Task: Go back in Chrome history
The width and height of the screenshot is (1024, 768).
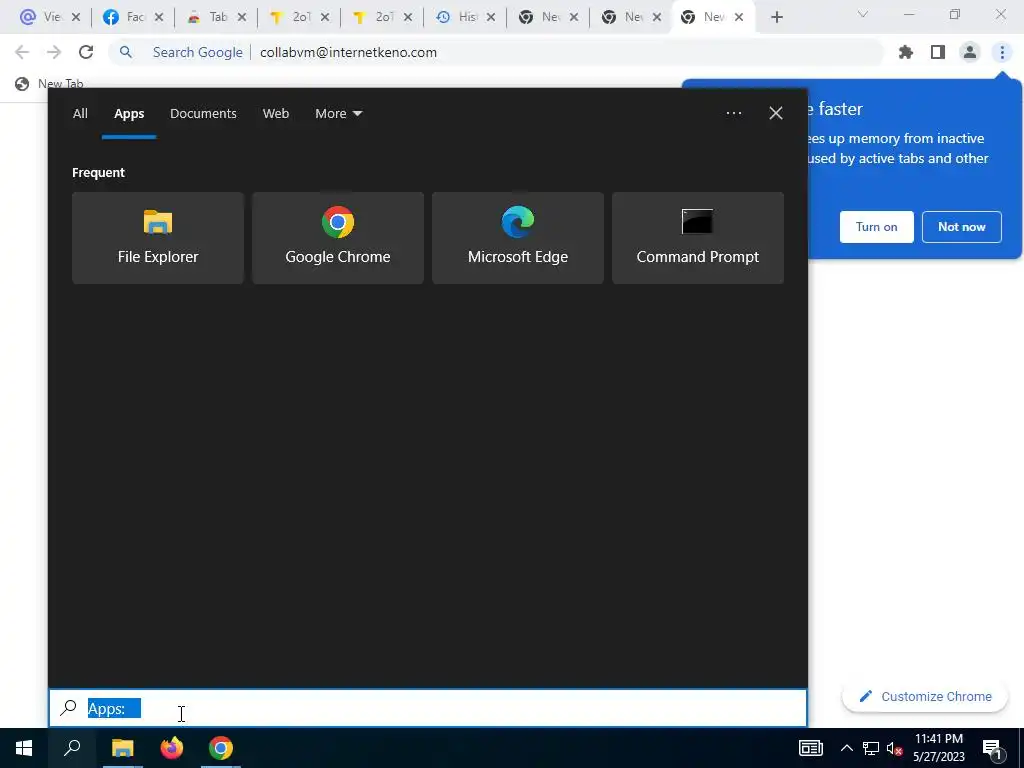Action: coord(22,52)
